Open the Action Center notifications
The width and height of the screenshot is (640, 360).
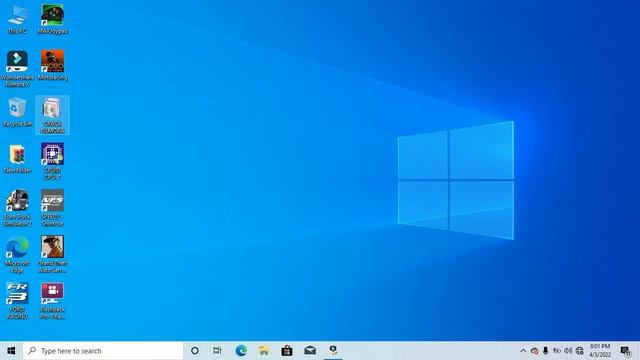pyautogui.click(x=625, y=351)
